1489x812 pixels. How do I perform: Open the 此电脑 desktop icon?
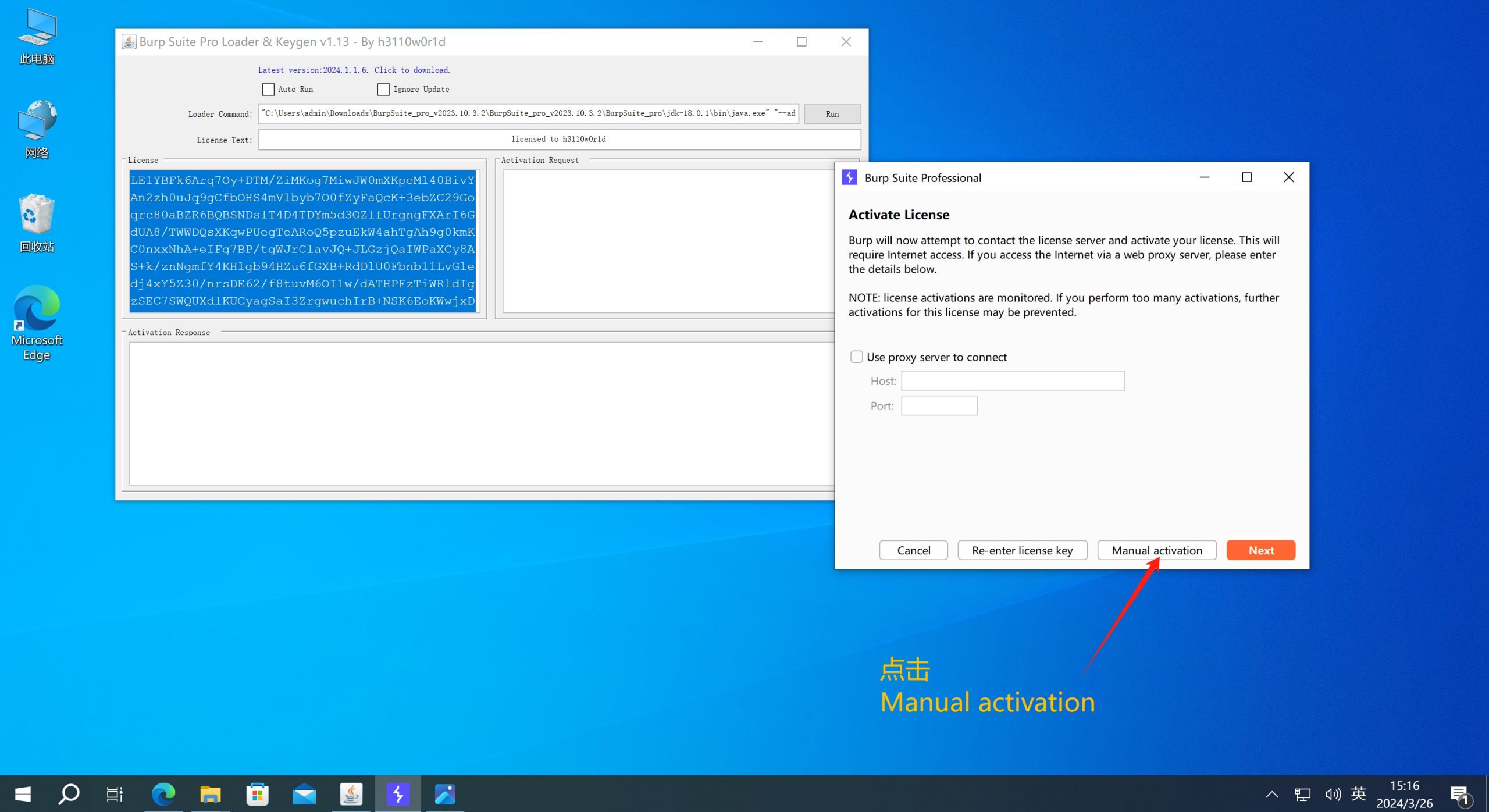37,36
